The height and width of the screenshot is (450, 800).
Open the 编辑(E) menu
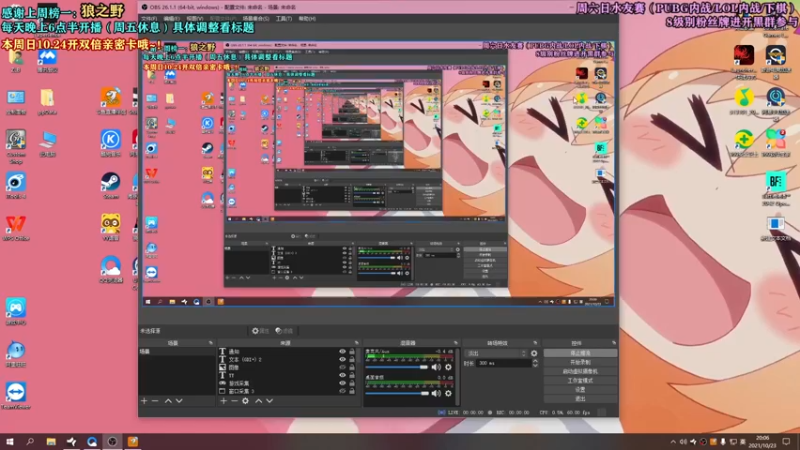click(171, 19)
